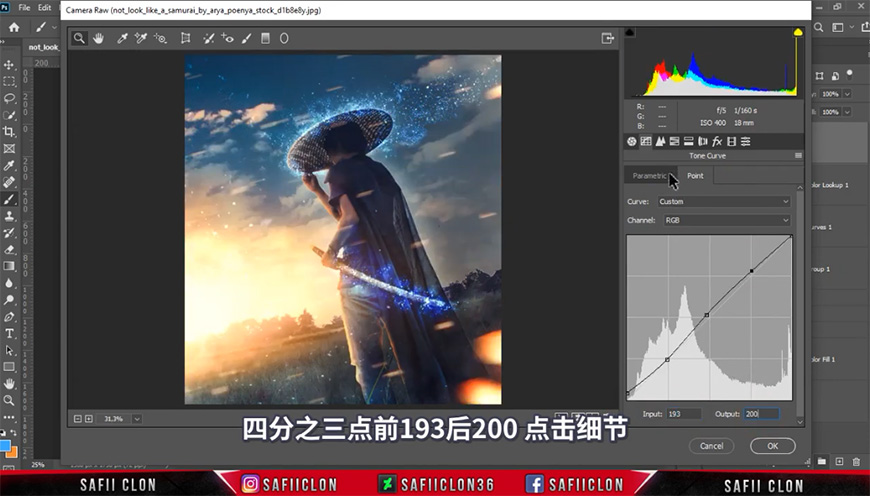
Task: Open the Curve preset dropdown showing Custom
Action: click(x=724, y=201)
